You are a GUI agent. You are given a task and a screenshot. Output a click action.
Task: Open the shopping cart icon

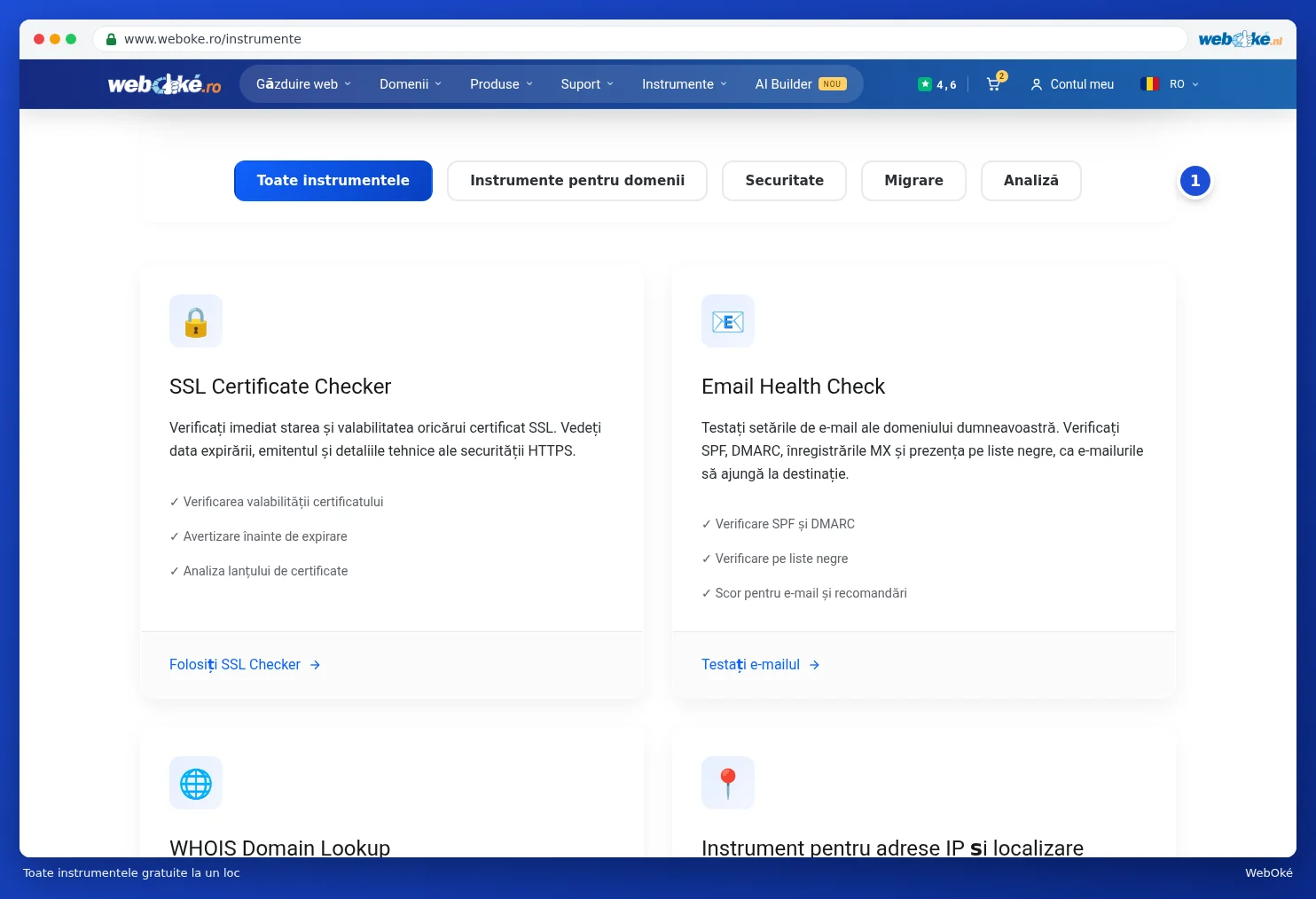[x=993, y=84]
